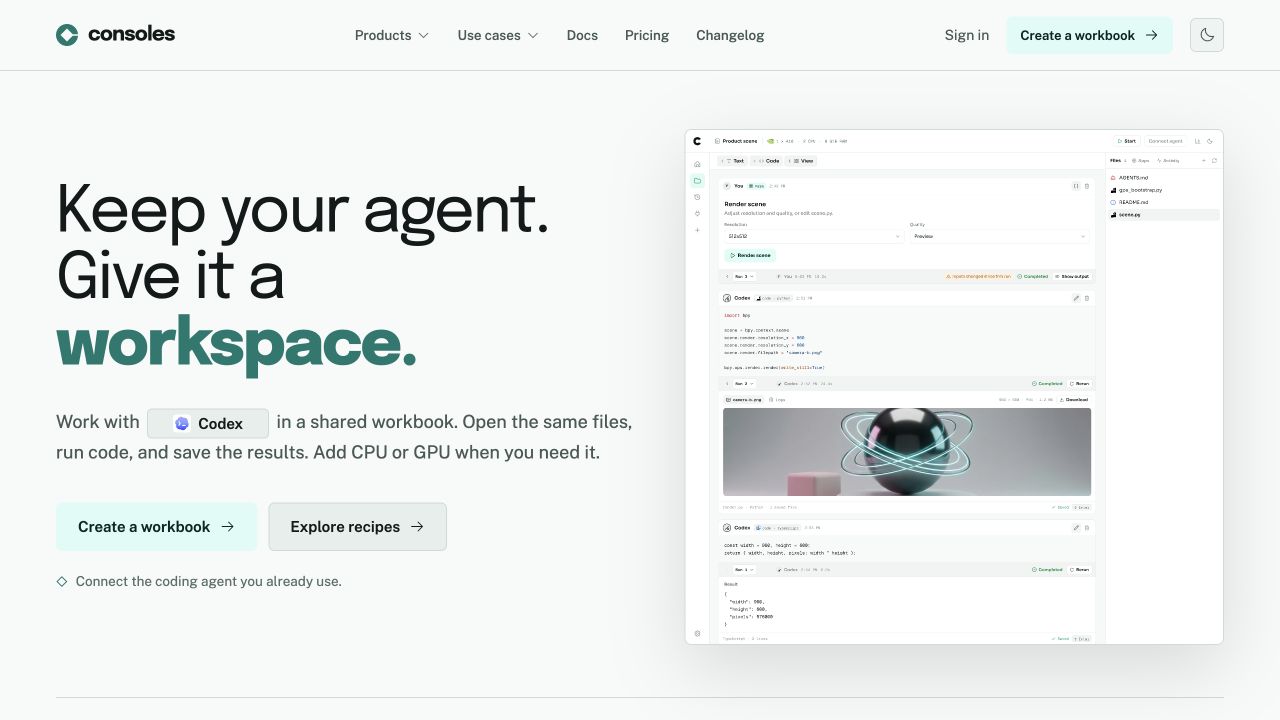Go to Pricing
This screenshot has width=1280, height=720.
(647, 35)
